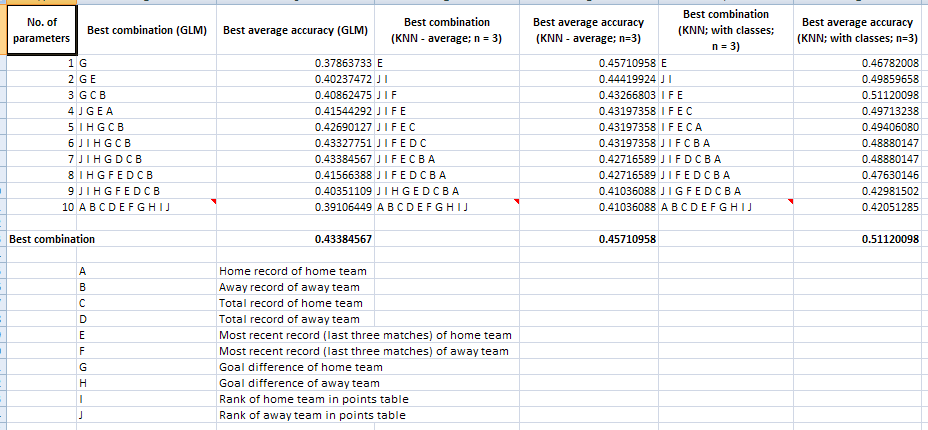This screenshot has width=928, height=430.
Task: Select the cell containing 'J I H G D C B'
Action: click(x=147, y=159)
